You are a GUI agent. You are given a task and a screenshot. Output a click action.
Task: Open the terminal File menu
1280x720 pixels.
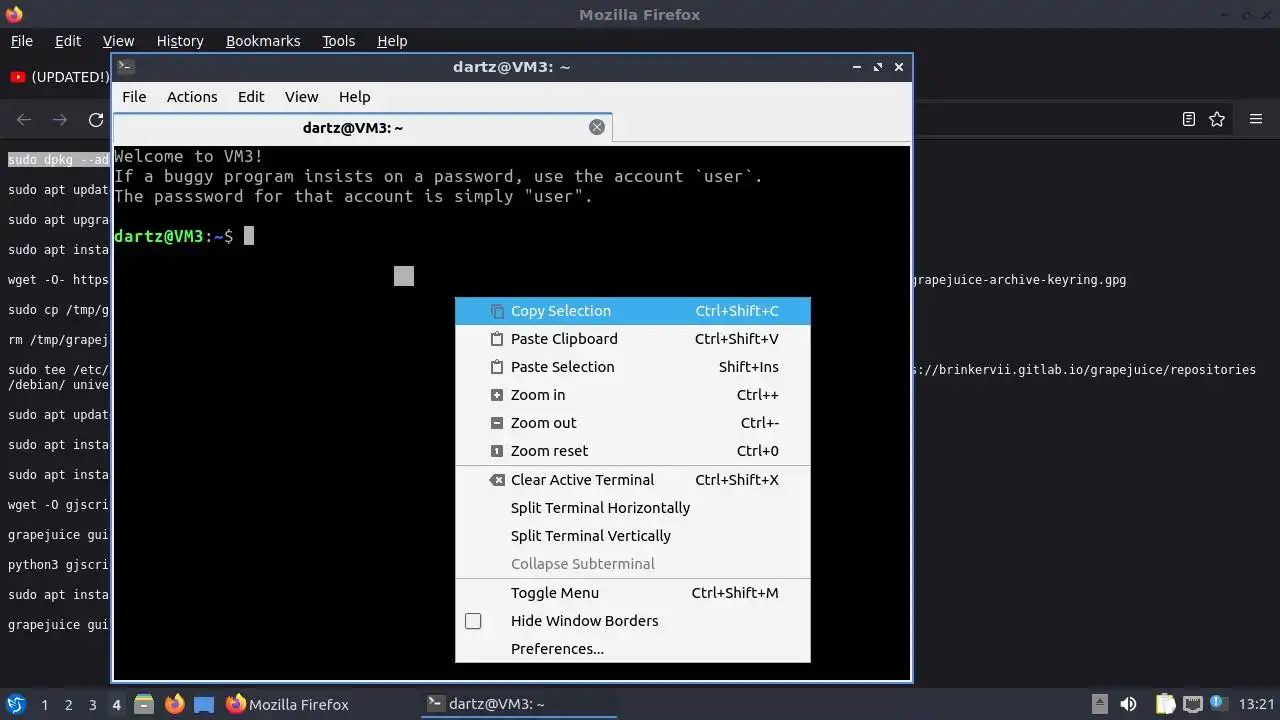point(134,97)
